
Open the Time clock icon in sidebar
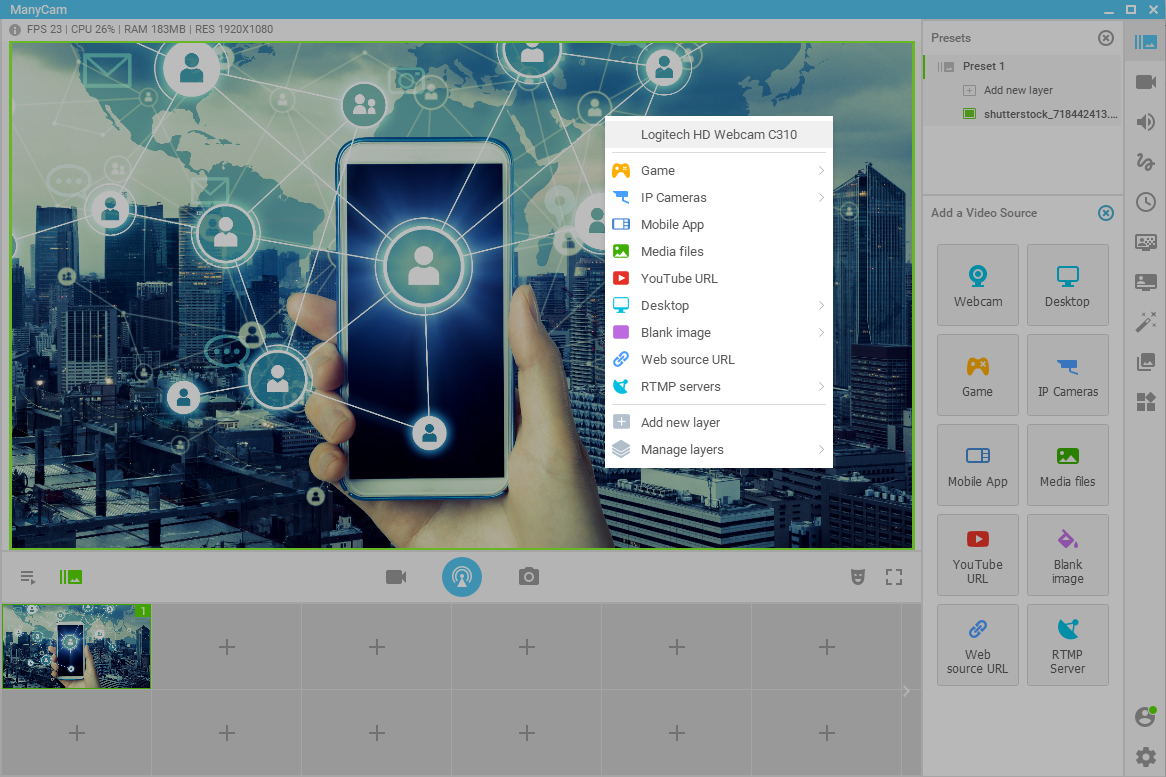tap(1145, 201)
